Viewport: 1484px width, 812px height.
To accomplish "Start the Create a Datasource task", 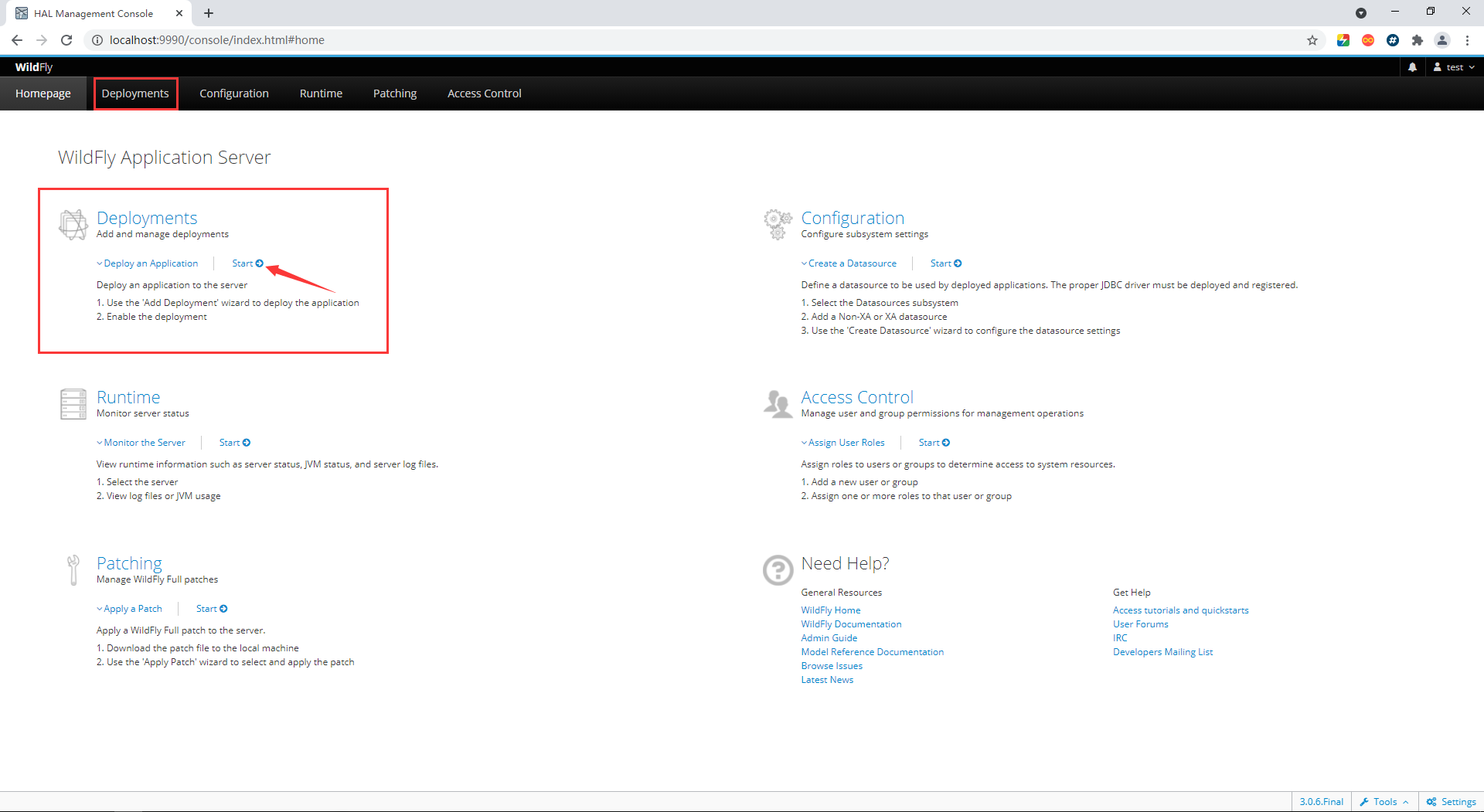I will (946, 263).
